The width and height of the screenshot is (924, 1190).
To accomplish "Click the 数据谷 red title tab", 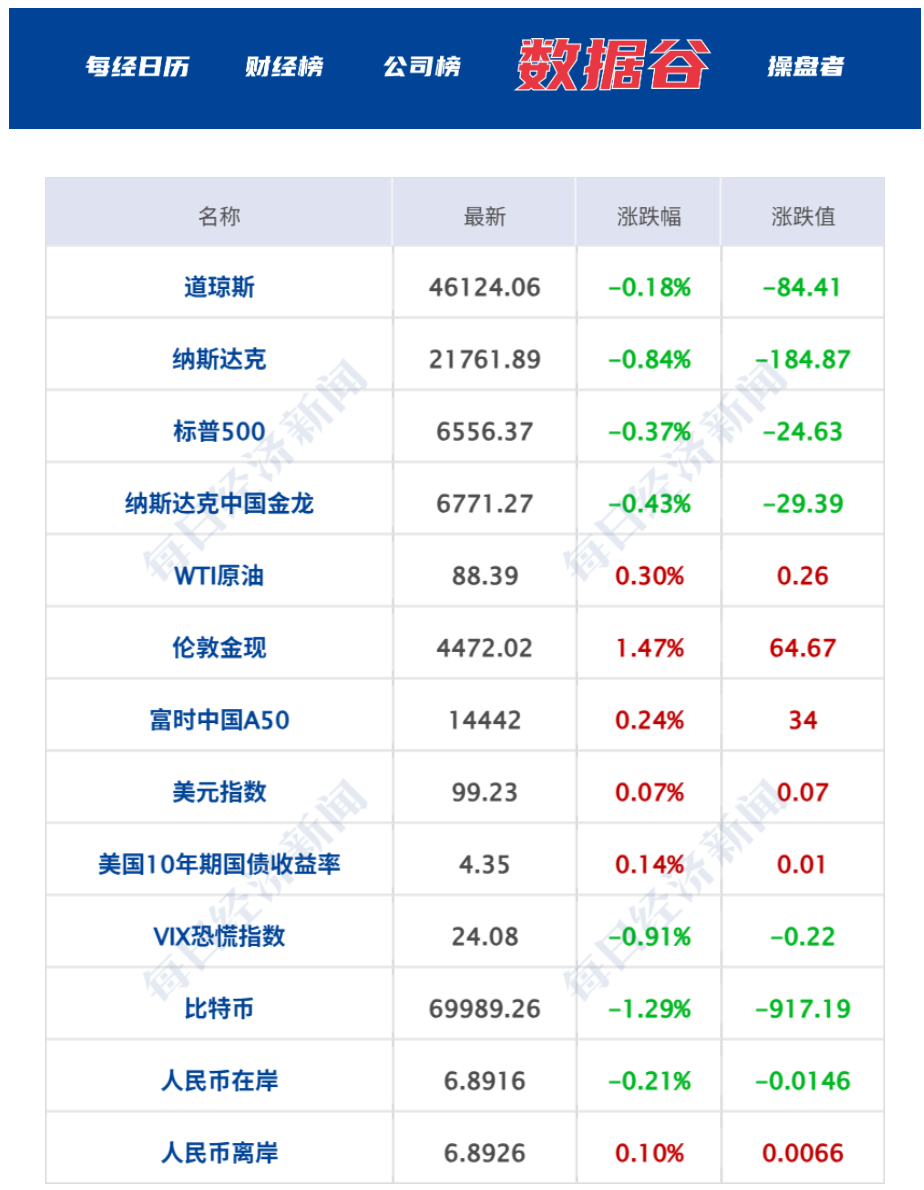I will coord(613,66).
